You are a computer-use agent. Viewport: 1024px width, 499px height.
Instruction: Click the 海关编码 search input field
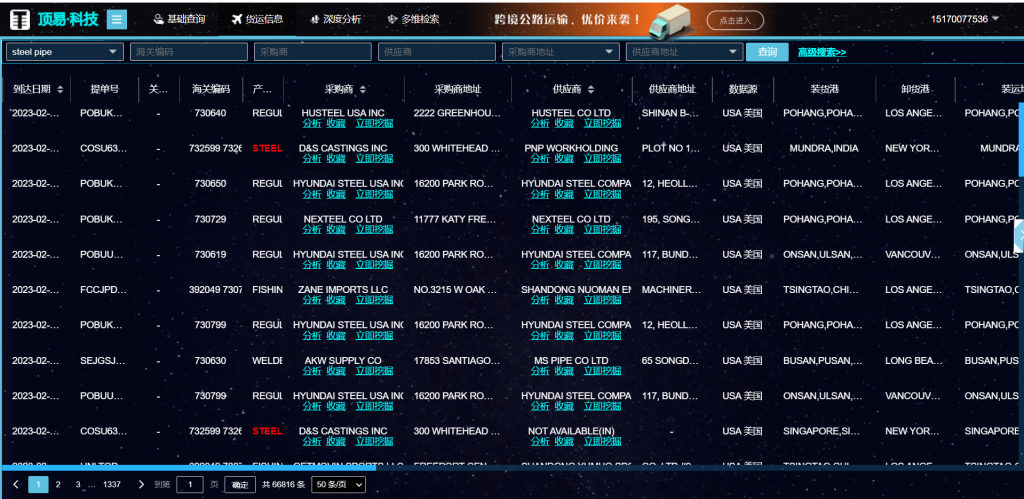point(189,52)
